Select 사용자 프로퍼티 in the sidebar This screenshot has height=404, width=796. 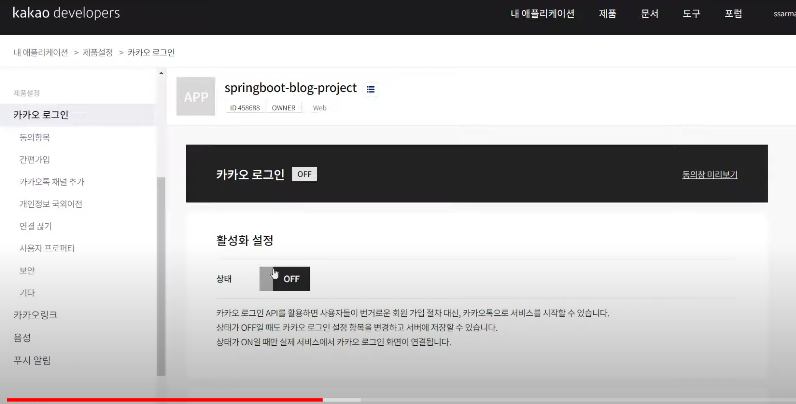tap(47, 248)
